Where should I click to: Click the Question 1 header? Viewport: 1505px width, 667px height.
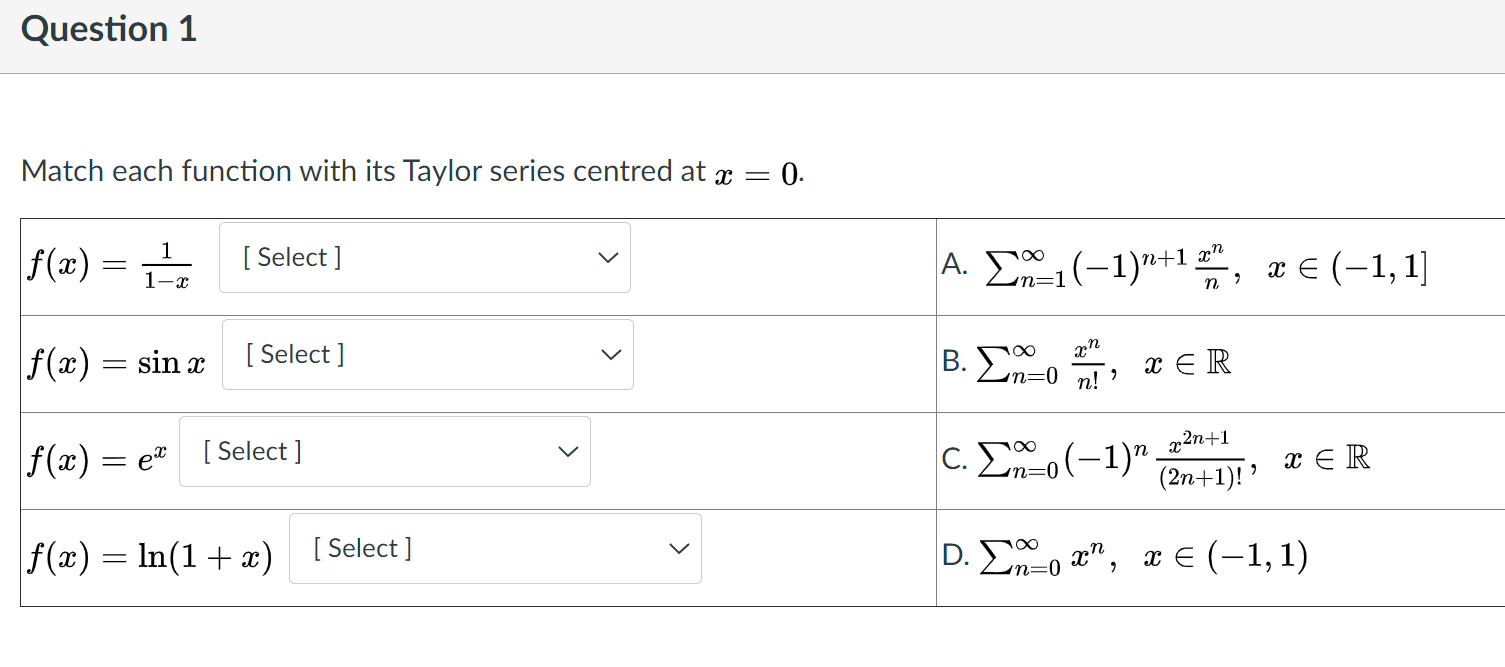(x=108, y=29)
